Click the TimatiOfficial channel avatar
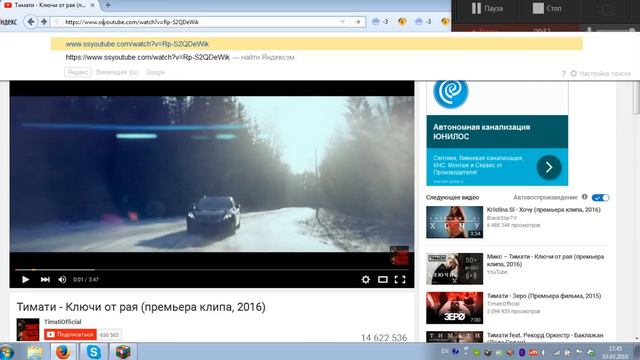 [28, 330]
